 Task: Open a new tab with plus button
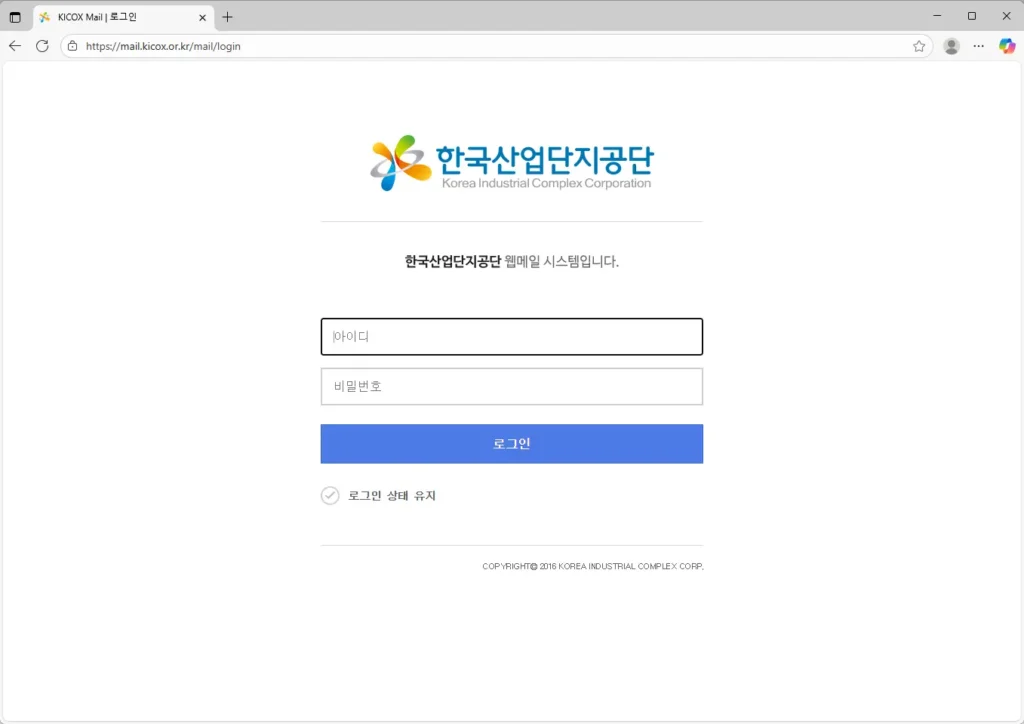227,17
